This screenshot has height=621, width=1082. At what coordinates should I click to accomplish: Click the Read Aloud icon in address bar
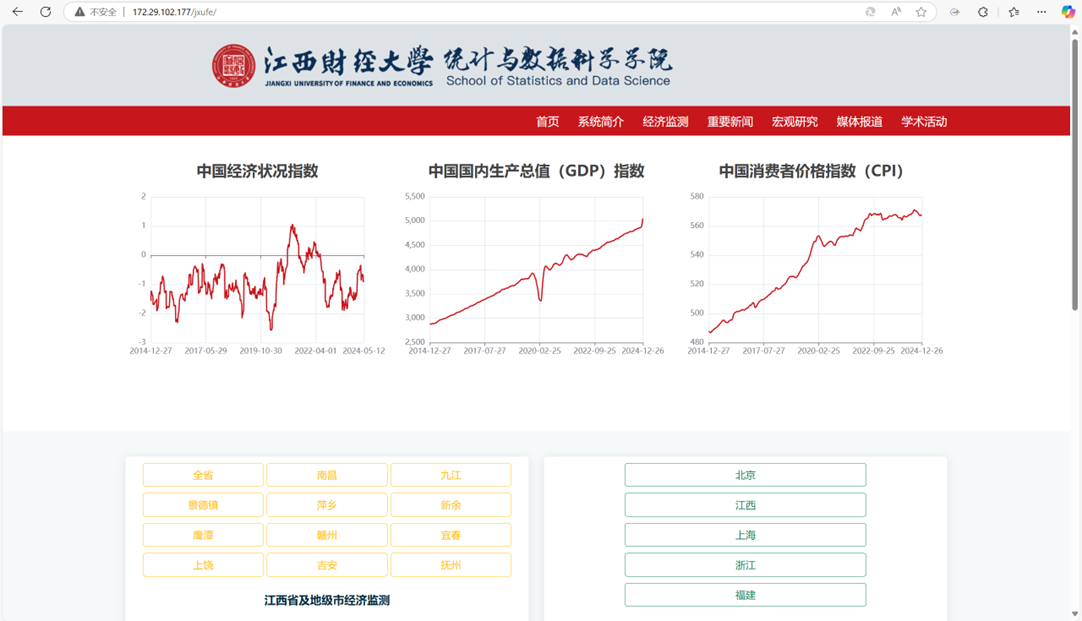(896, 12)
